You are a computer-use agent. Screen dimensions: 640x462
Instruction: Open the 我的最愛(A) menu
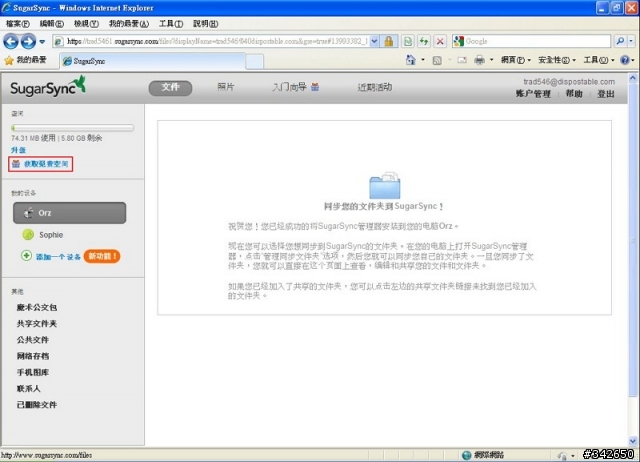click(x=129, y=24)
